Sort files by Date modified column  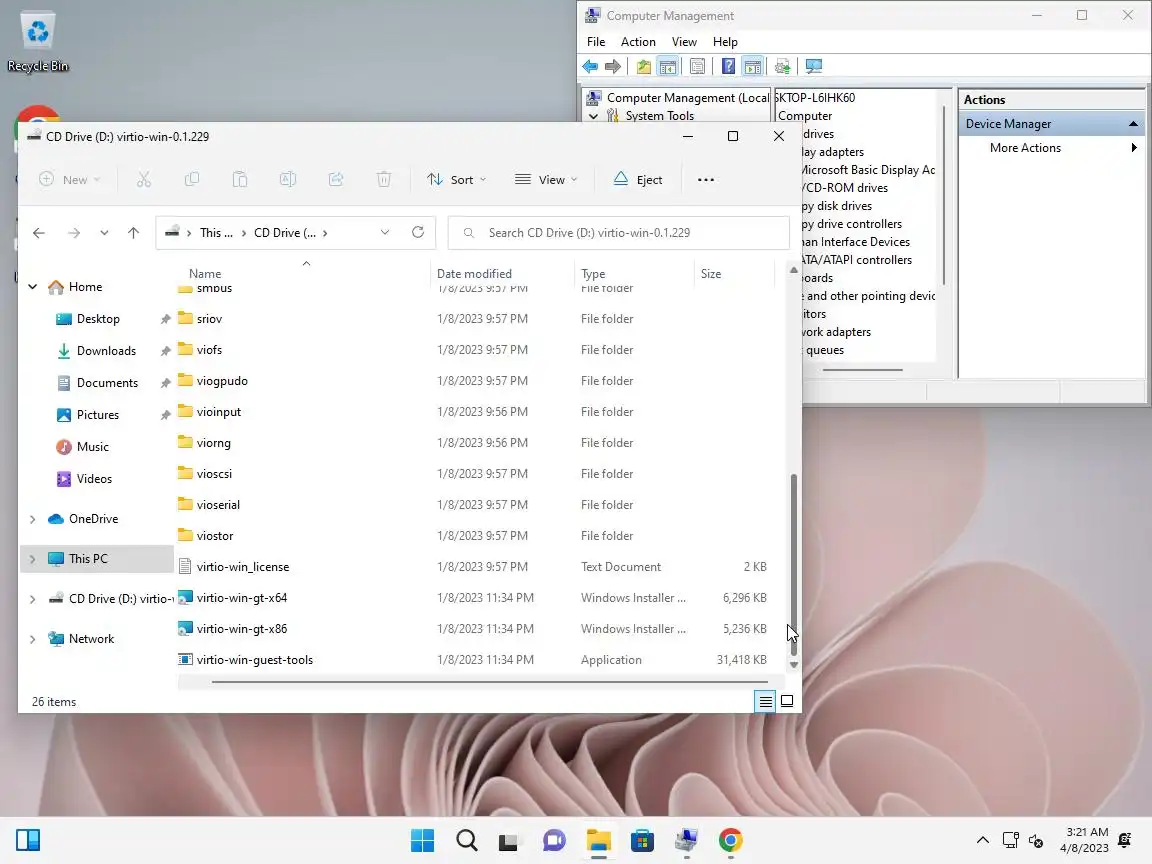pos(474,273)
